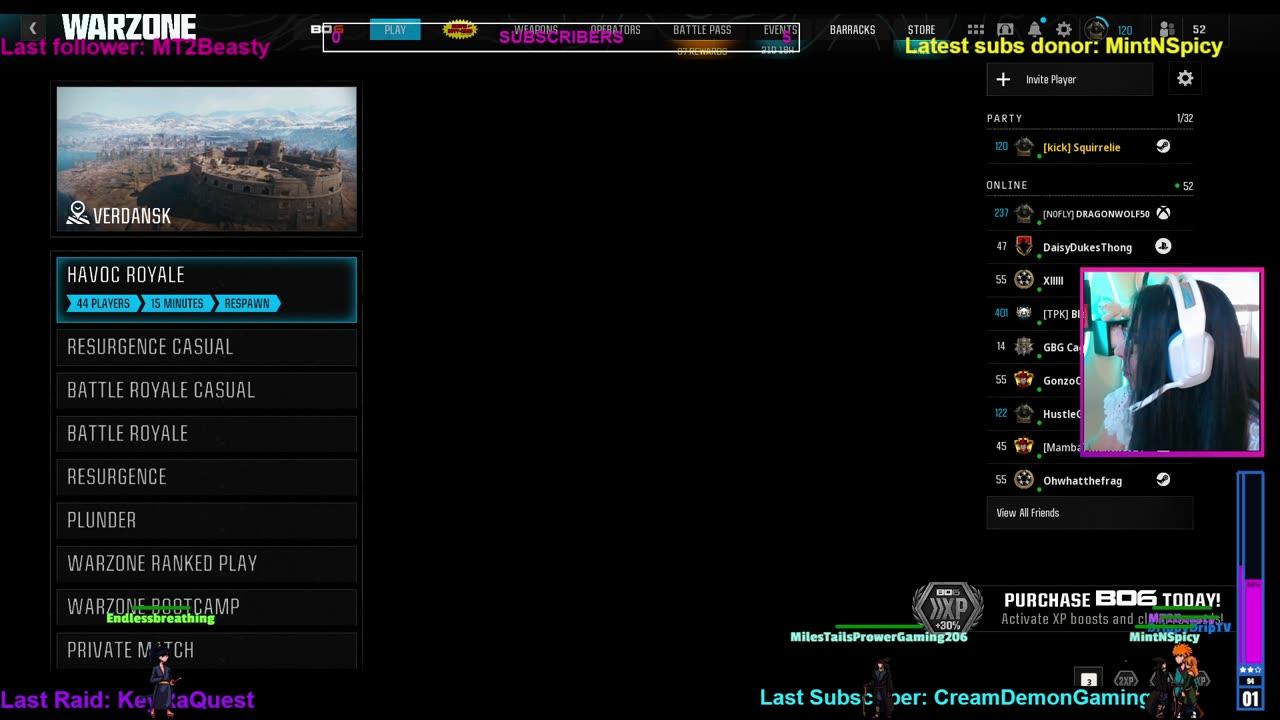
Task: Click the streamer webcam overlay
Action: pyautogui.click(x=1172, y=362)
